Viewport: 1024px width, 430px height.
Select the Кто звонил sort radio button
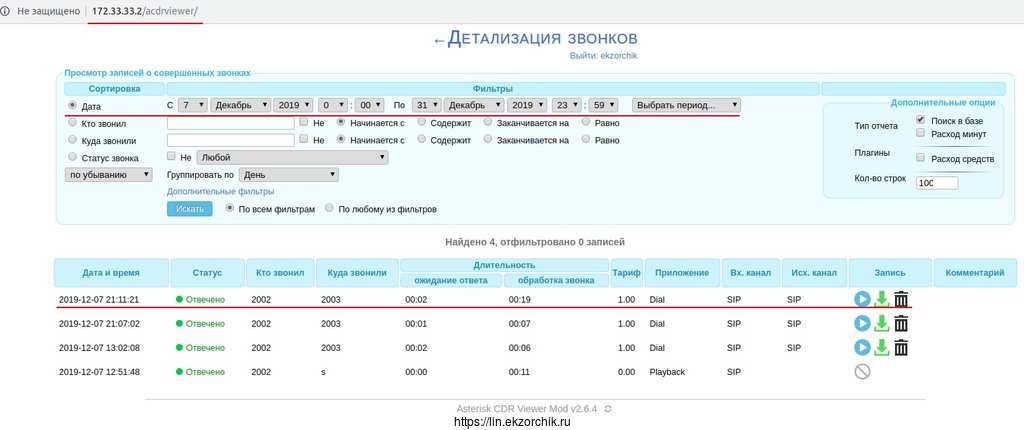click(x=71, y=123)
